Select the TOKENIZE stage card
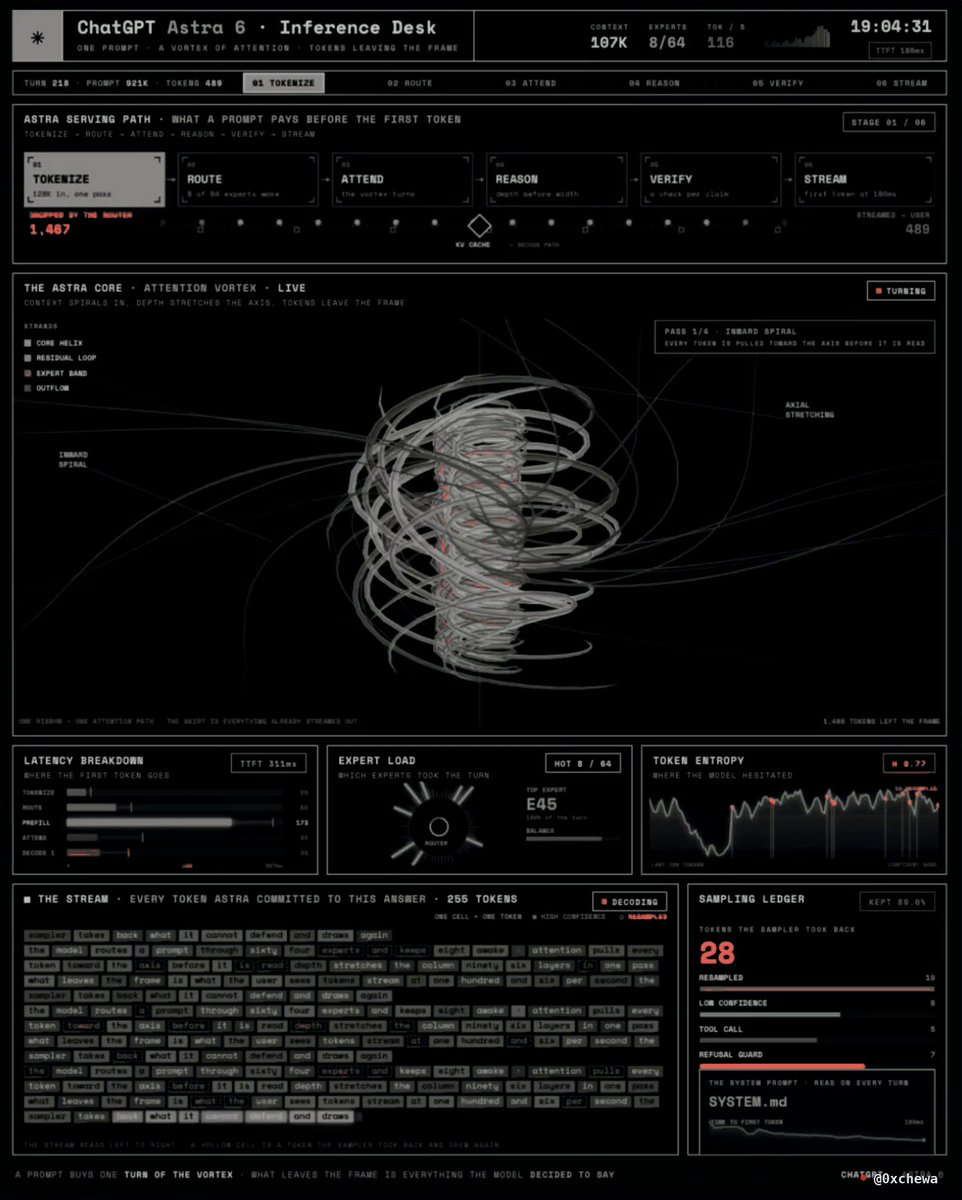 (94, 179)
